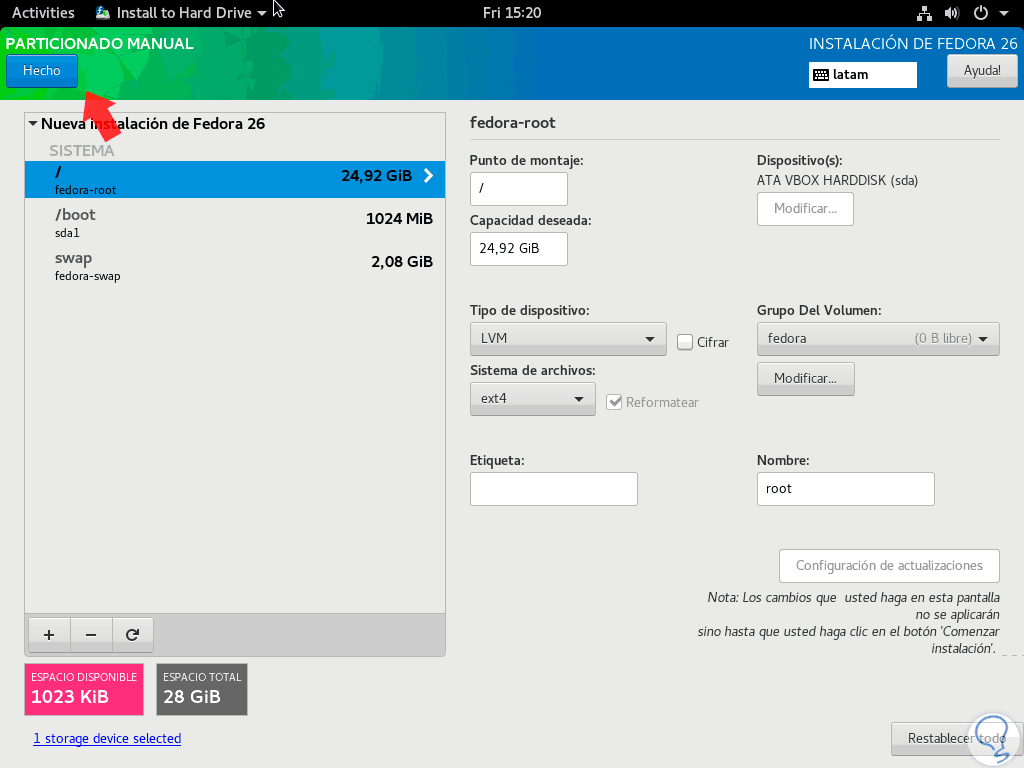Click the 24,92 GiB size value

pyautogui.click(x=376, y=176)
